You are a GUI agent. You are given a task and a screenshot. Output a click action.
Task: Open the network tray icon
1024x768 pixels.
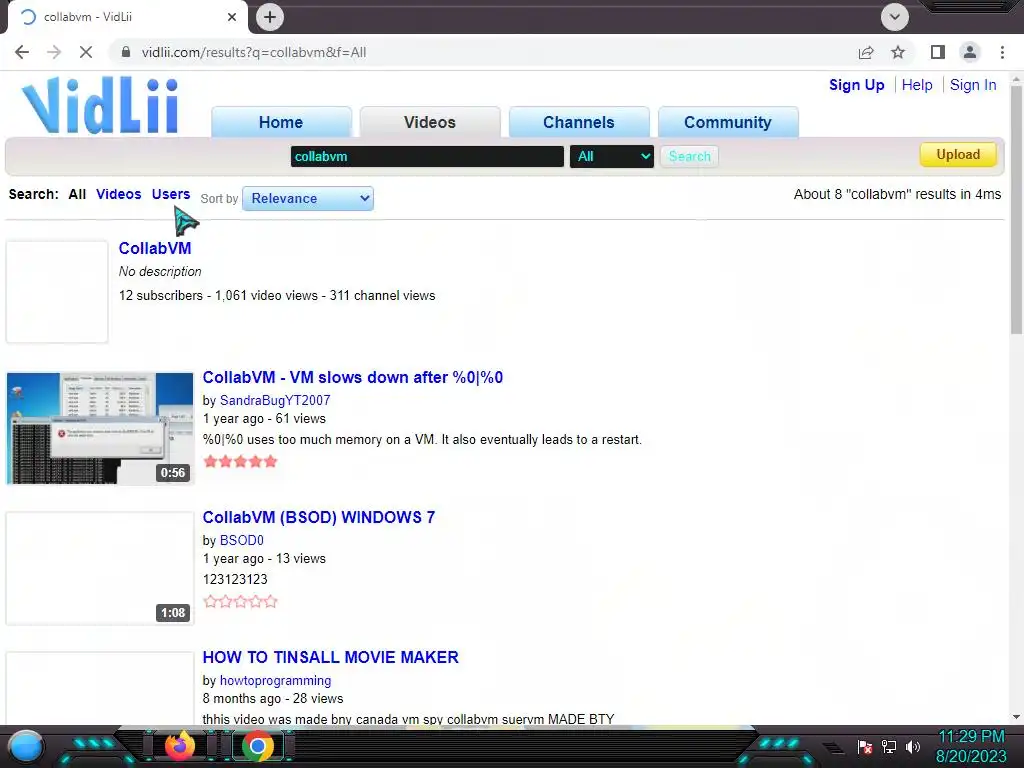point(888,746)
